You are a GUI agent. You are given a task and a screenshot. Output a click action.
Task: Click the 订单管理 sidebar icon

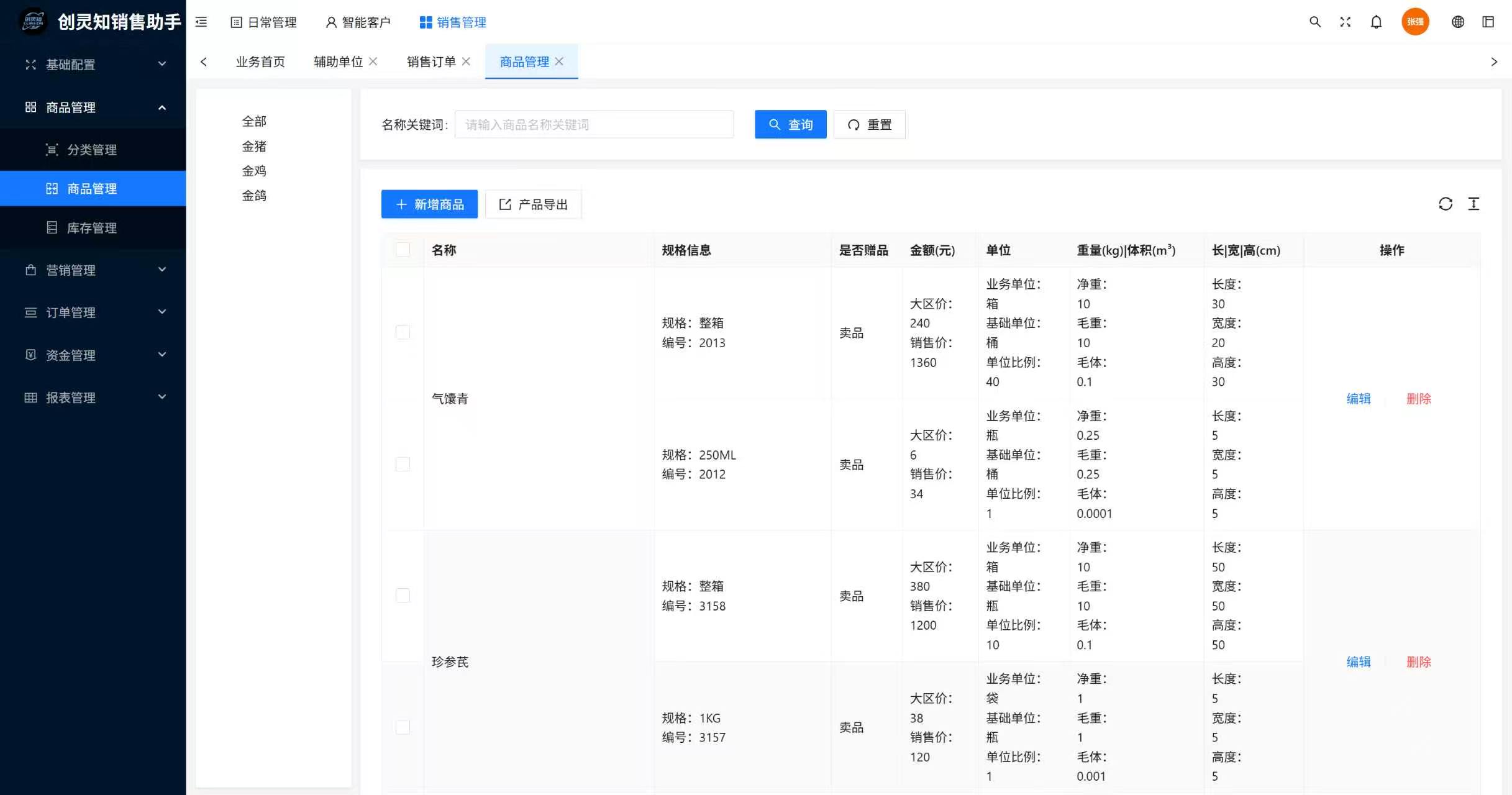point(30,312)
